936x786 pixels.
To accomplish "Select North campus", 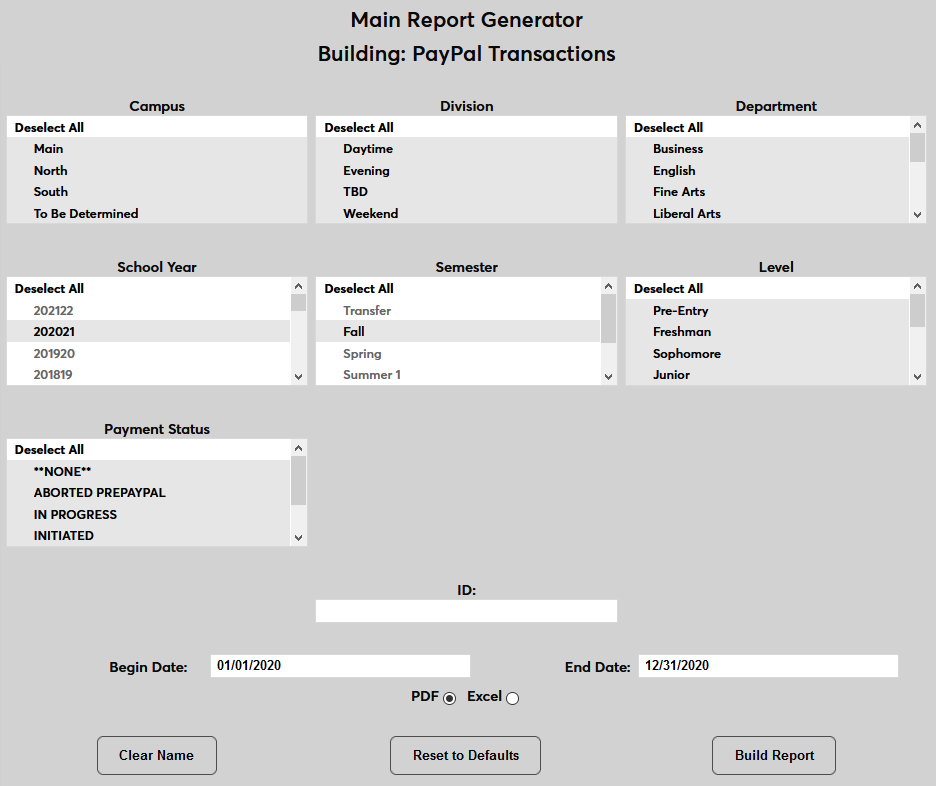I will coord(156,170).
